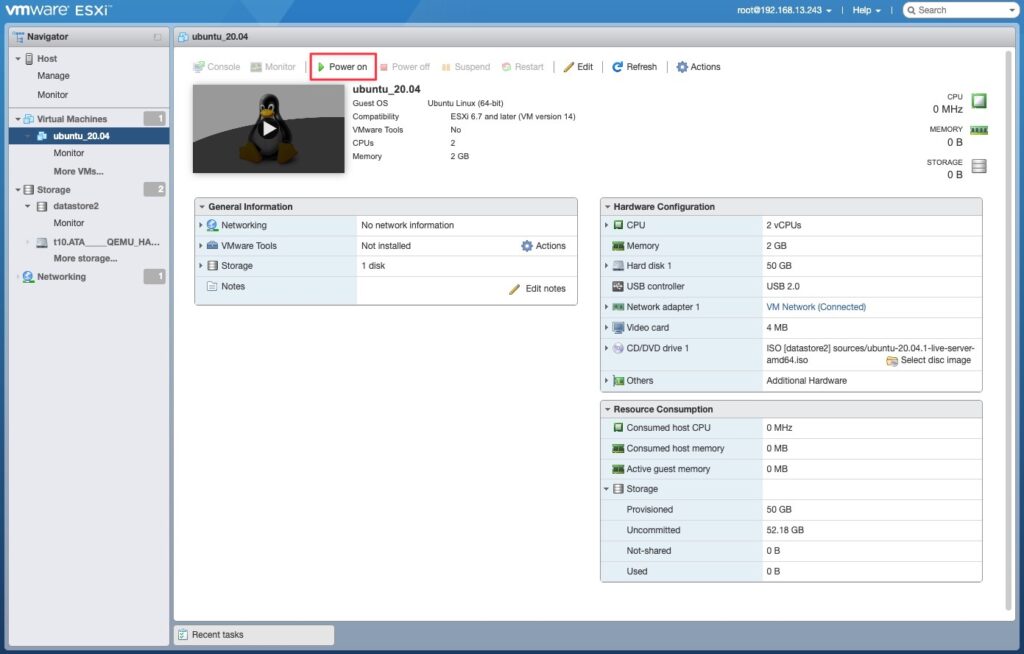
Task: Open the Console toolbar item
Action: tap(217, 67)
